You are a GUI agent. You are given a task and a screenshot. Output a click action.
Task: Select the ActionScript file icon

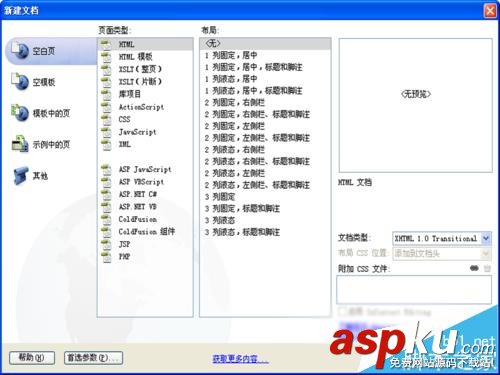point(106,107)
